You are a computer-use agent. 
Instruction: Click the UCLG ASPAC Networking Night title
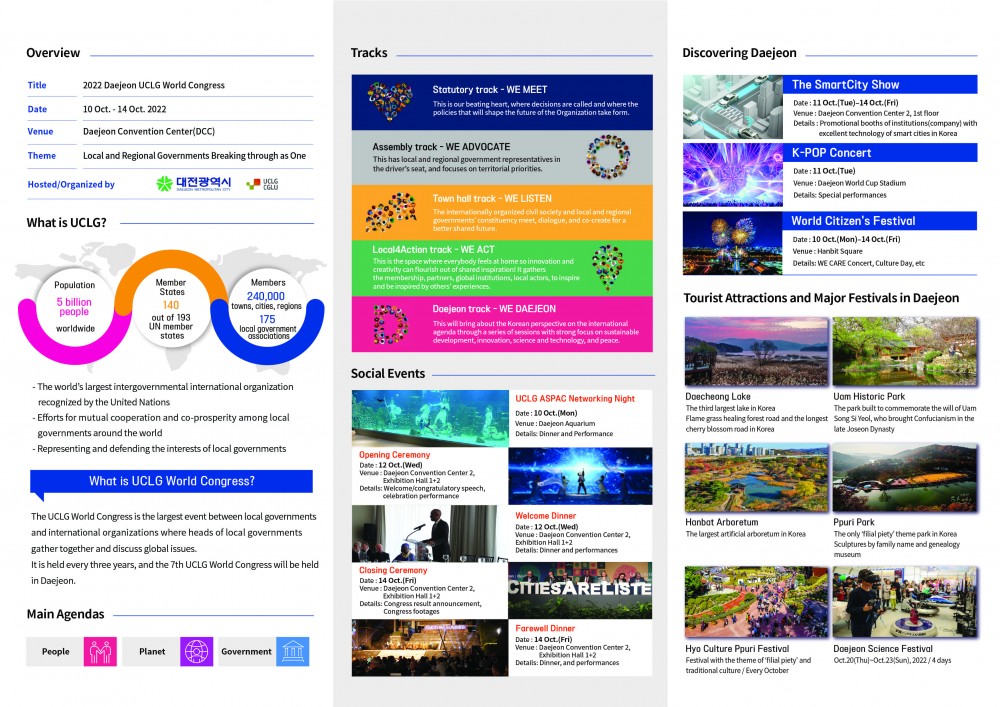tap(575, 398)
